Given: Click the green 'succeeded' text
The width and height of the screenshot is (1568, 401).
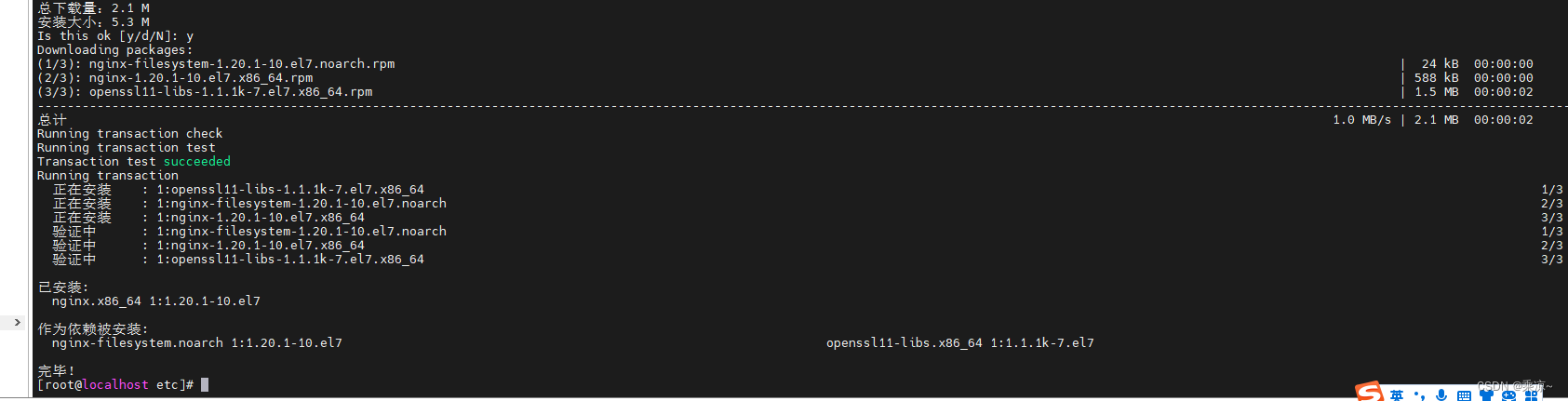Looking at the screenshot, I should (x=197, y=161).
